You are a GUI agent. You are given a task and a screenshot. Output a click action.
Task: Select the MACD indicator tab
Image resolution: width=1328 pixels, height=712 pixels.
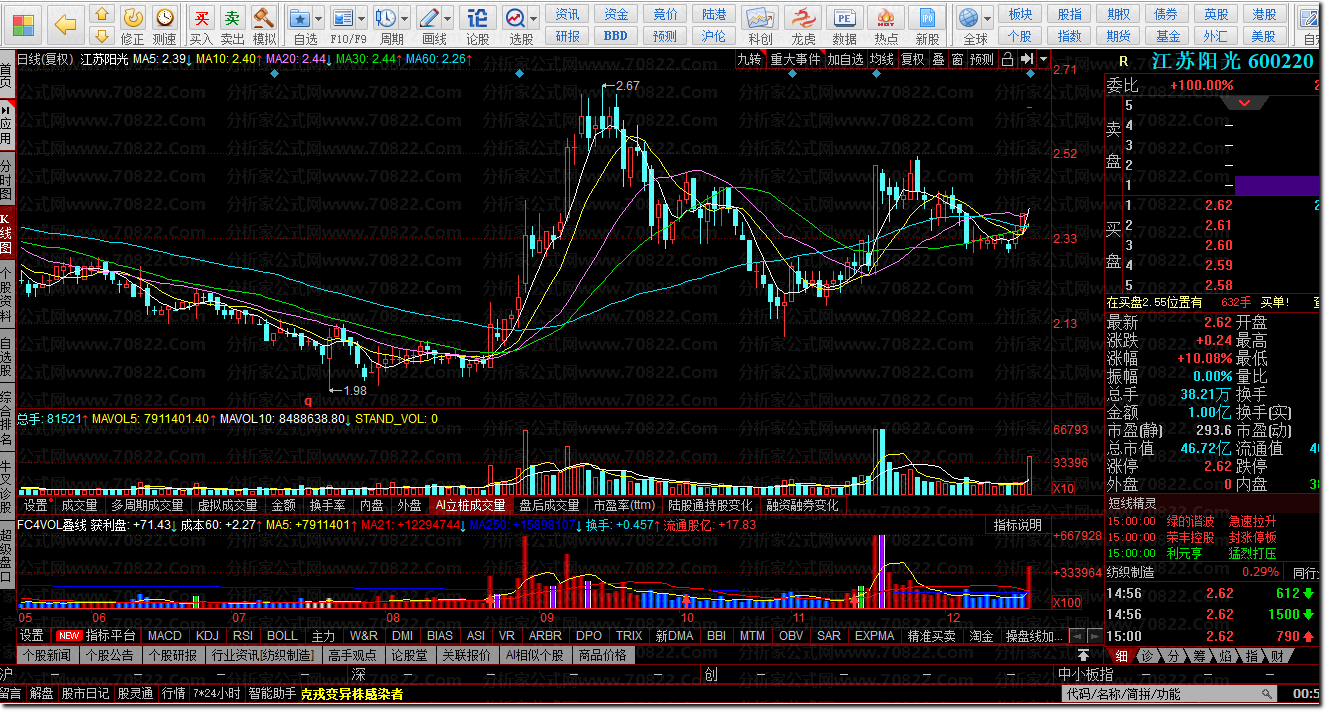[x=164, y=636]
